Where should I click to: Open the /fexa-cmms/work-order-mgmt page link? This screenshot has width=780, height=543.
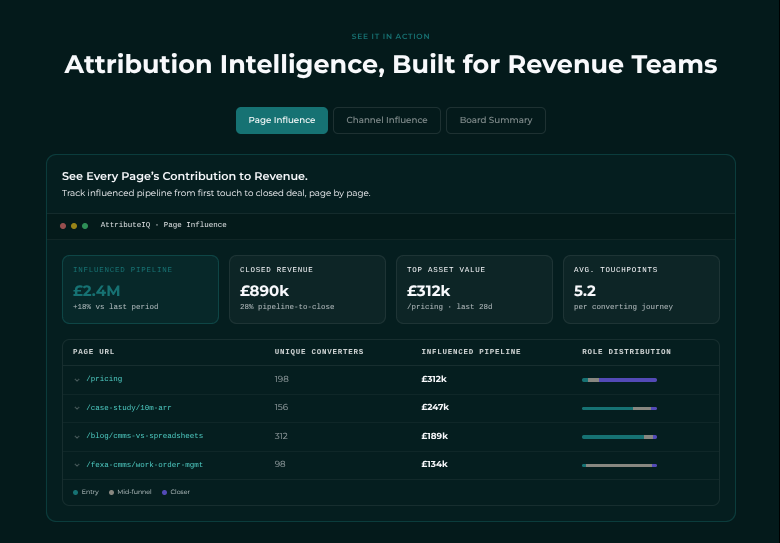coord(144,464)
